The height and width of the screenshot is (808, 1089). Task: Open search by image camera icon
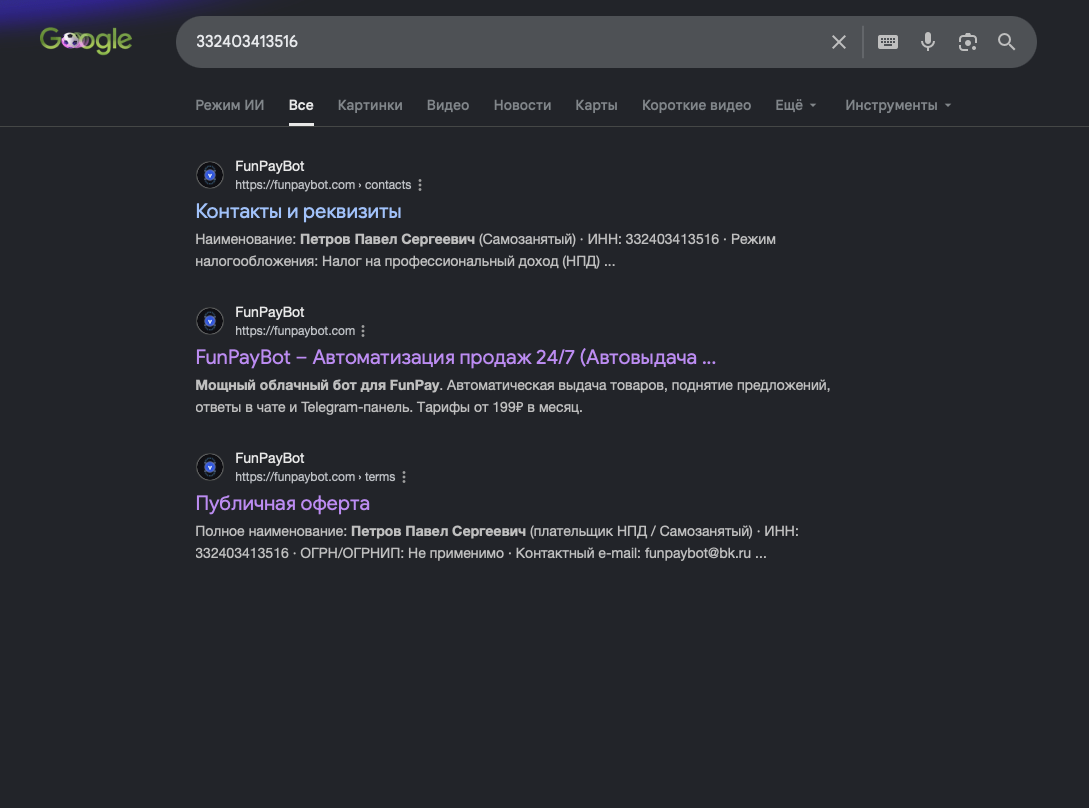(967, 42)
